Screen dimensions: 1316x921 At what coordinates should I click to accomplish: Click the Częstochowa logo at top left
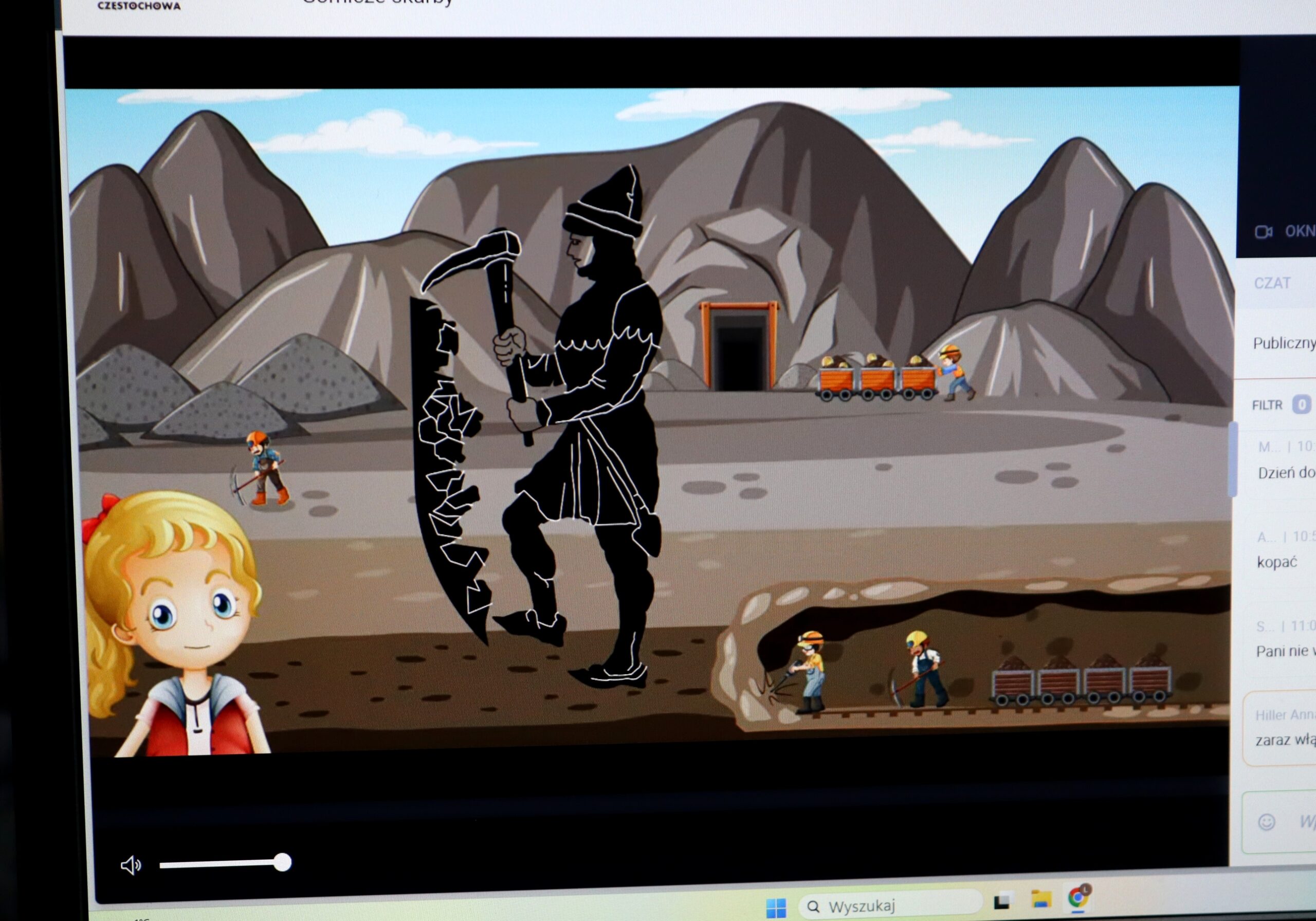click(139, 5)
